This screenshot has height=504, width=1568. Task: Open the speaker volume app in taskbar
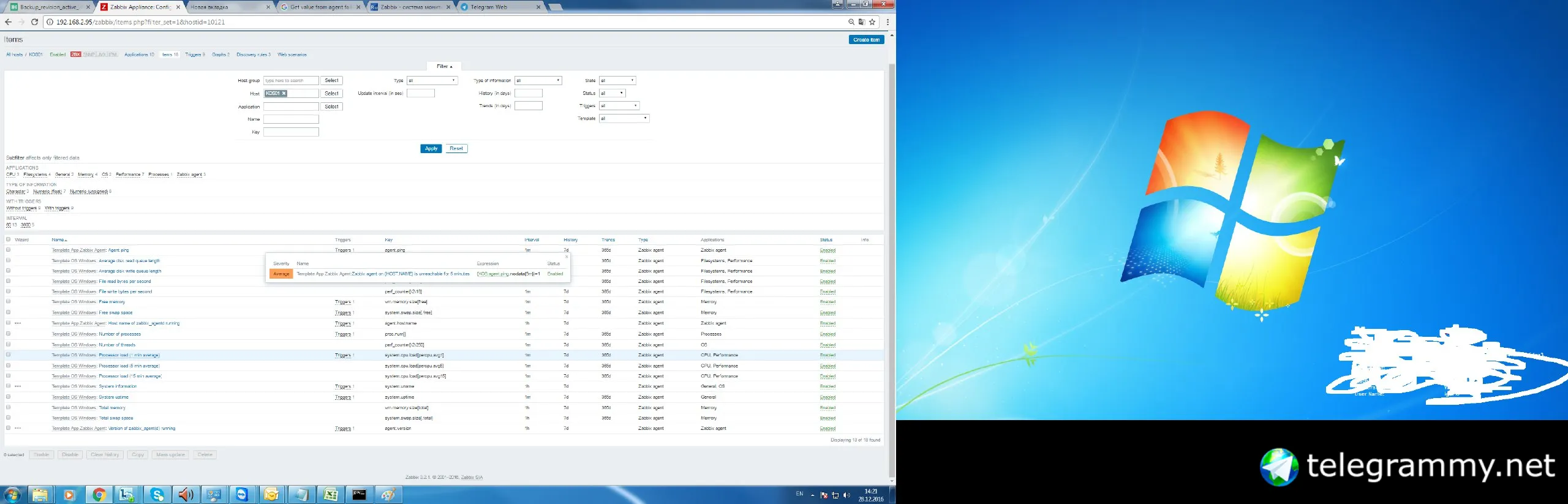coord(186,495)
